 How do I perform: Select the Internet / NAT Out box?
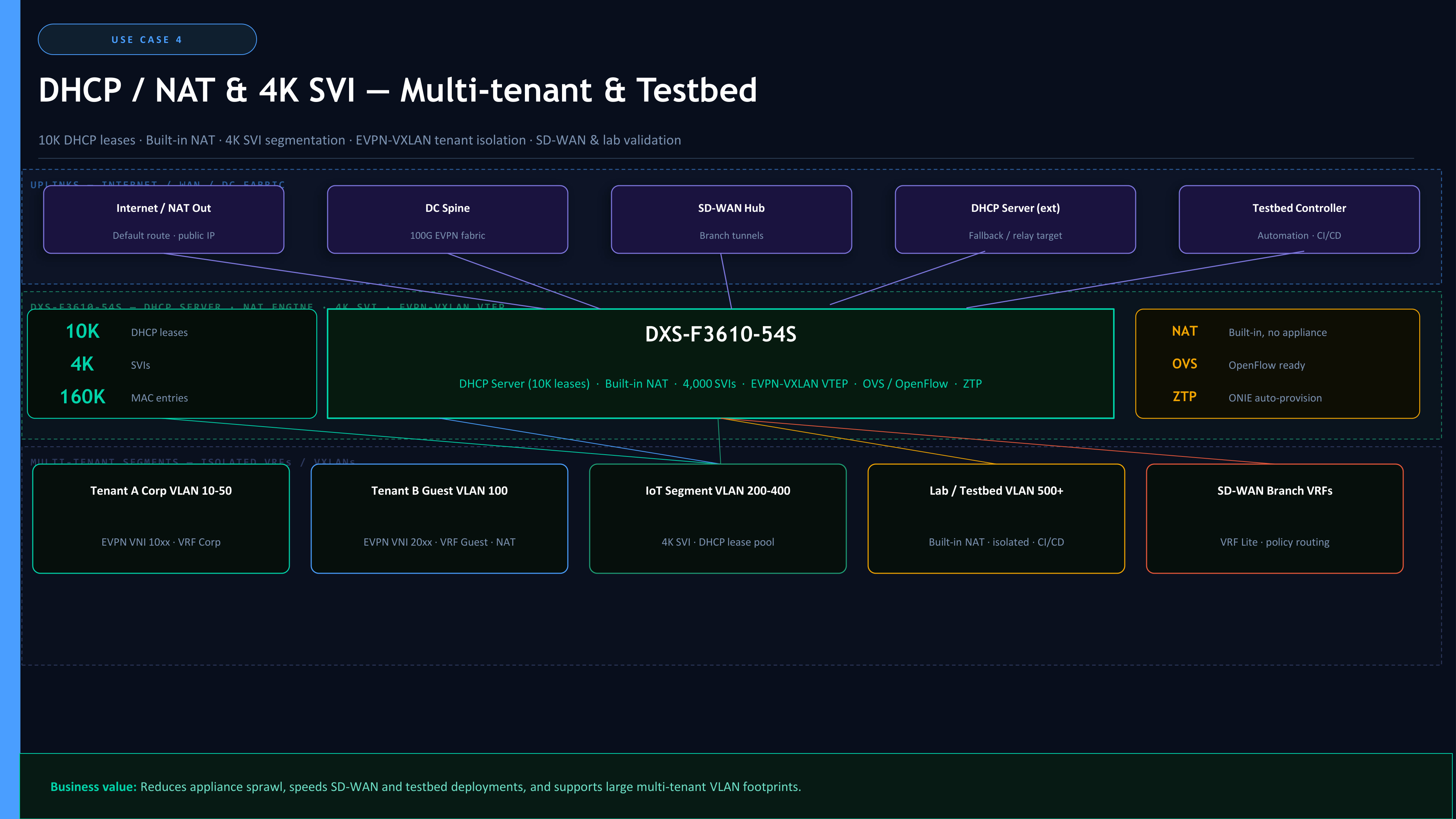[x=163, y=219]
